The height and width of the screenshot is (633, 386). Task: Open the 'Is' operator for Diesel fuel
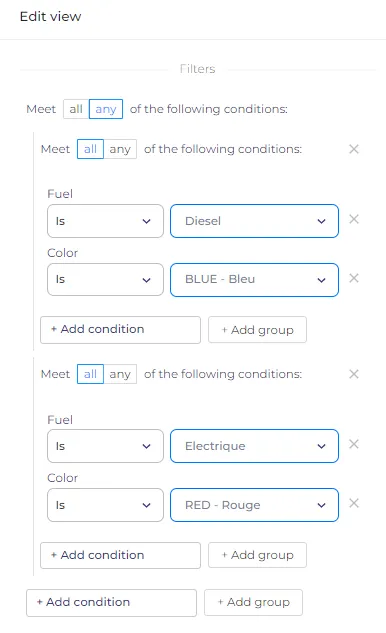point(105,221)
